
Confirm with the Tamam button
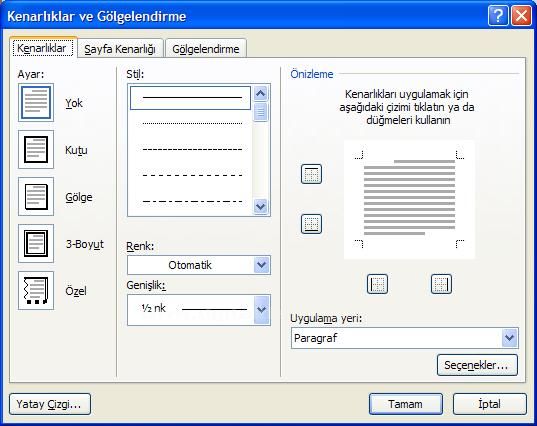(406, 404)
